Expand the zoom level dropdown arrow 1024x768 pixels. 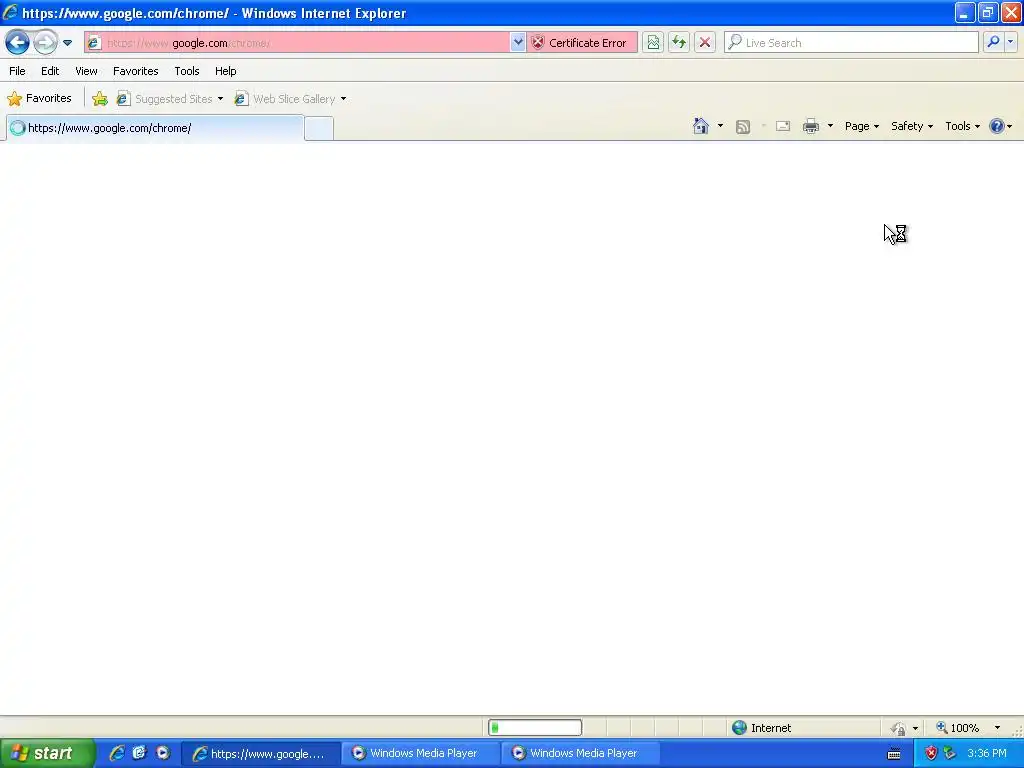tap(997, 728)
